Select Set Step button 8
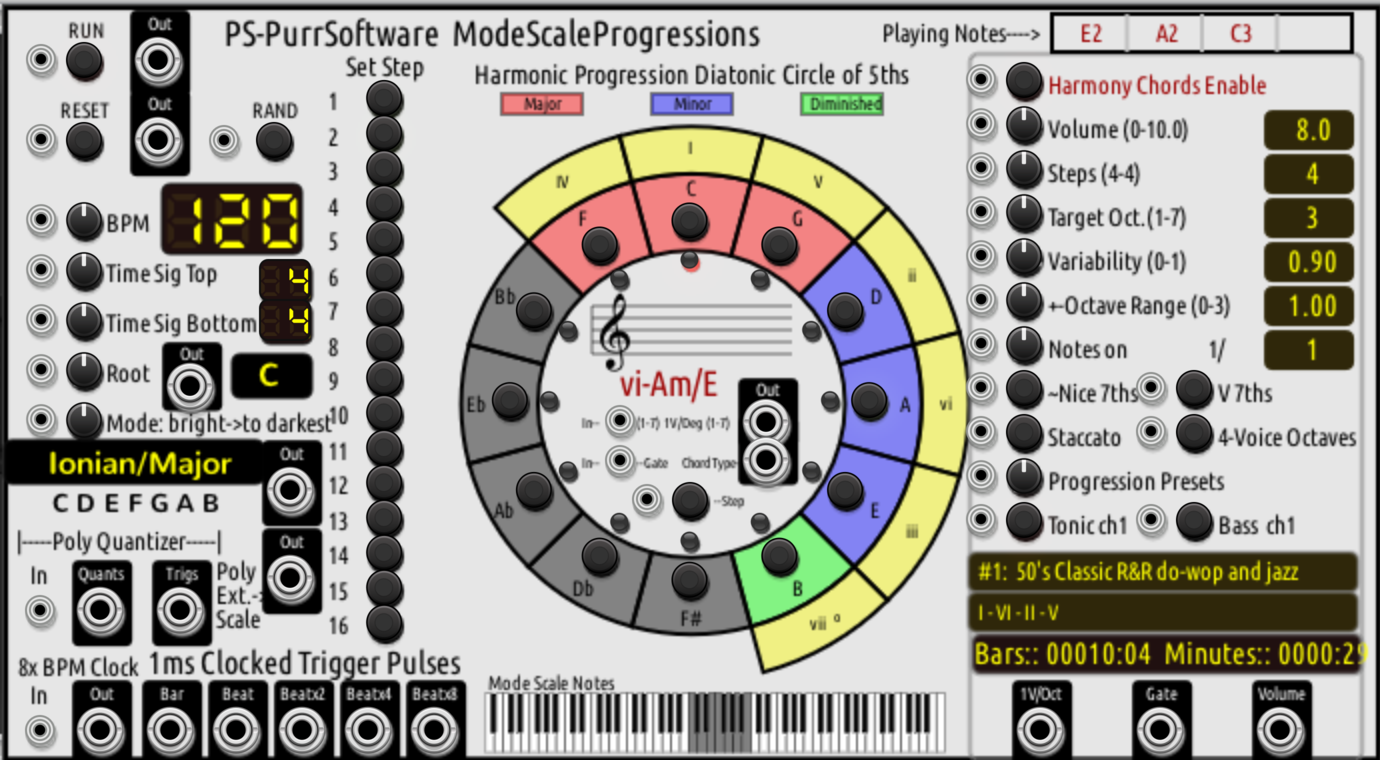Screen dimensions: 1380x760 pyautogui.click(x=385, y=344)
